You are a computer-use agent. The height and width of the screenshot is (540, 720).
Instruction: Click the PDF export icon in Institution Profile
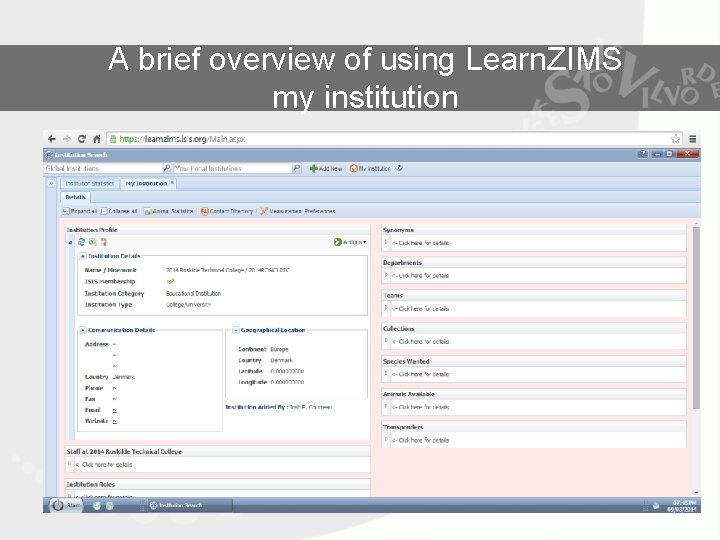point(104,242)
